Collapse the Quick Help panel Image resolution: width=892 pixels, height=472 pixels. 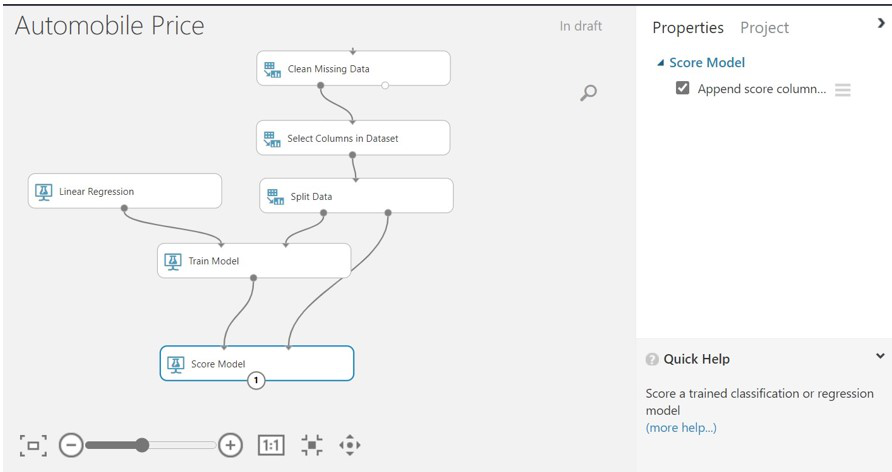(880, 356)
